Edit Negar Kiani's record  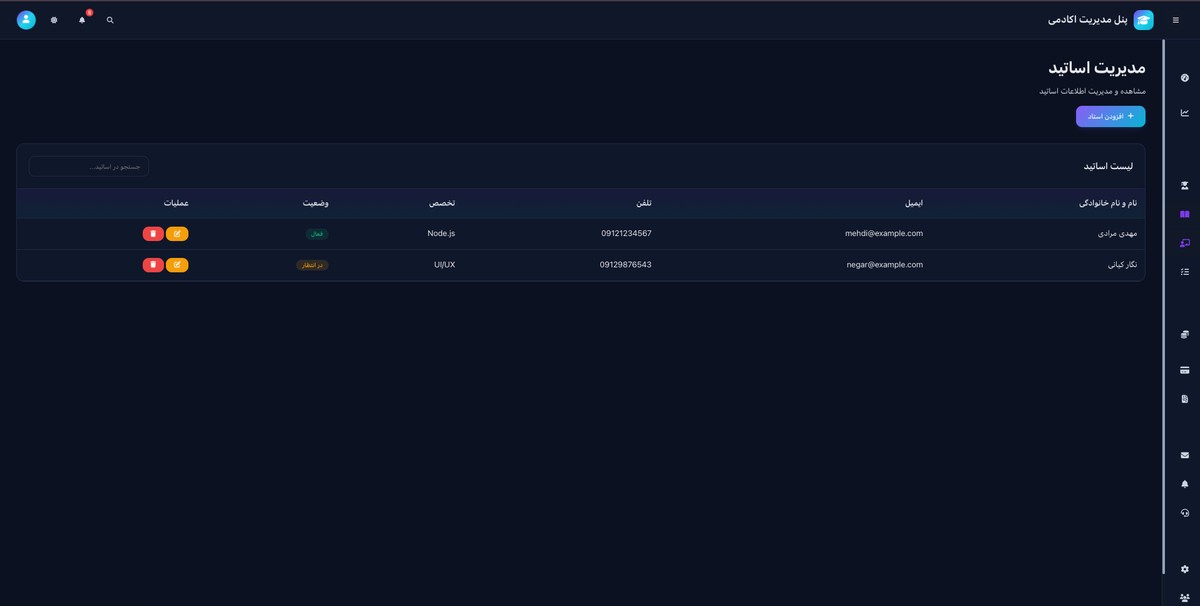177,265
